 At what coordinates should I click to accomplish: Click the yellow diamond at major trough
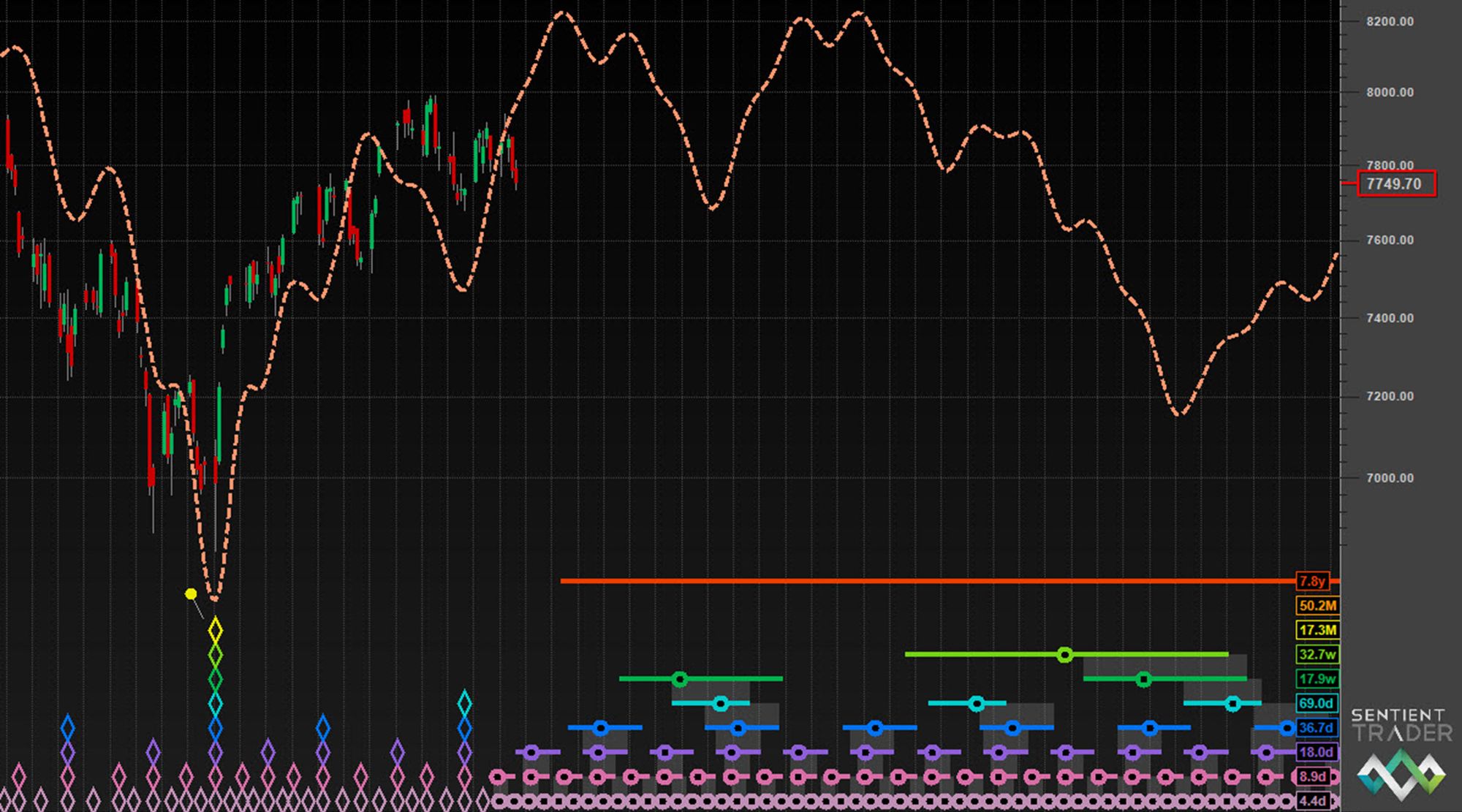(215, 629)
